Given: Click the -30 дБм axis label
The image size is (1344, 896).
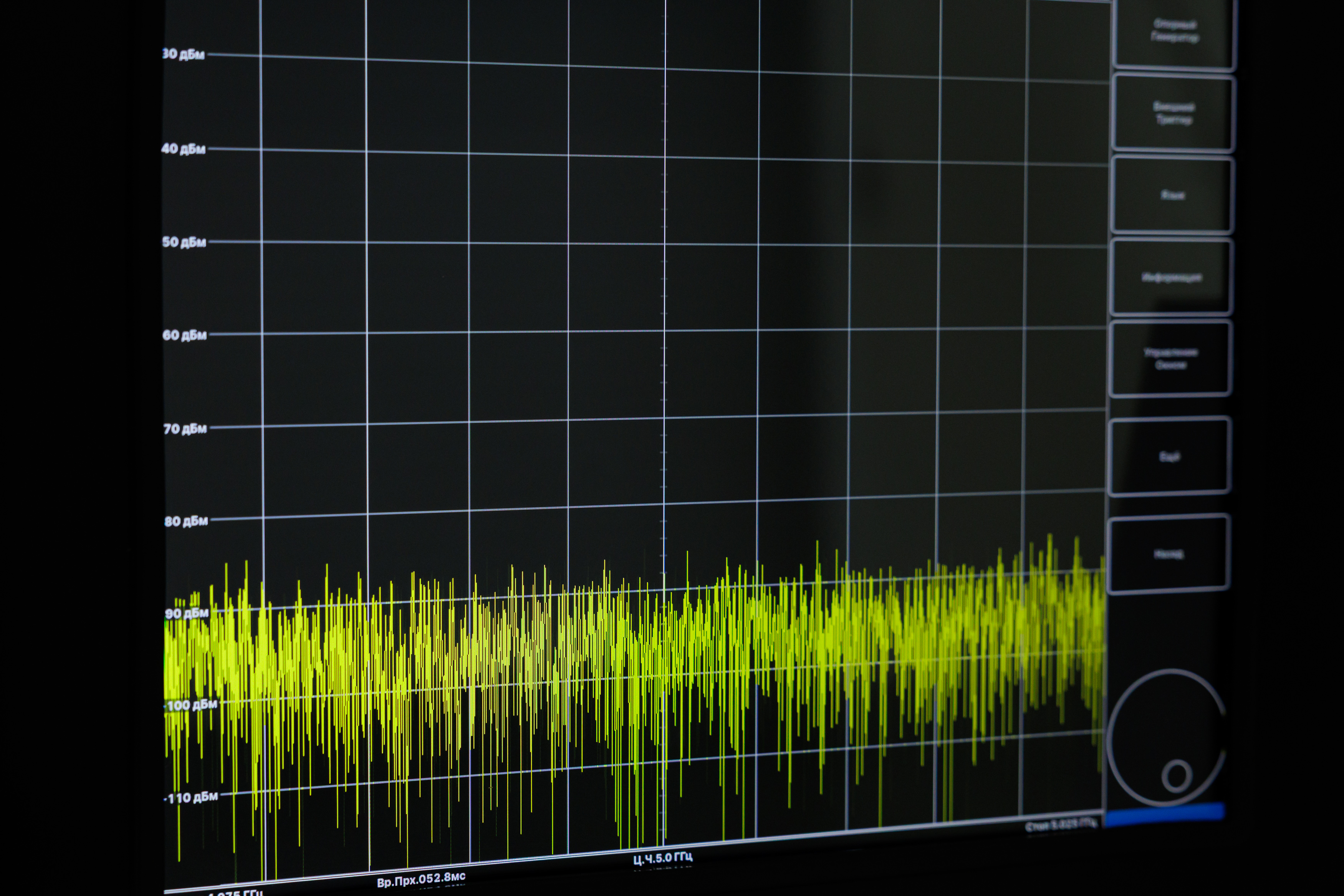Looking at the screenshot, I should (x=183, y=54).
